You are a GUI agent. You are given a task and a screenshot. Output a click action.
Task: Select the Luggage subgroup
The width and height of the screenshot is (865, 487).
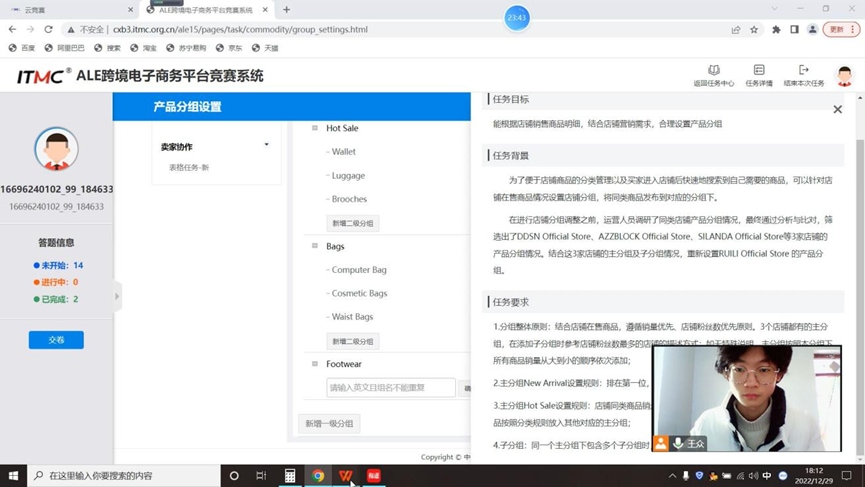pos(348,175)
